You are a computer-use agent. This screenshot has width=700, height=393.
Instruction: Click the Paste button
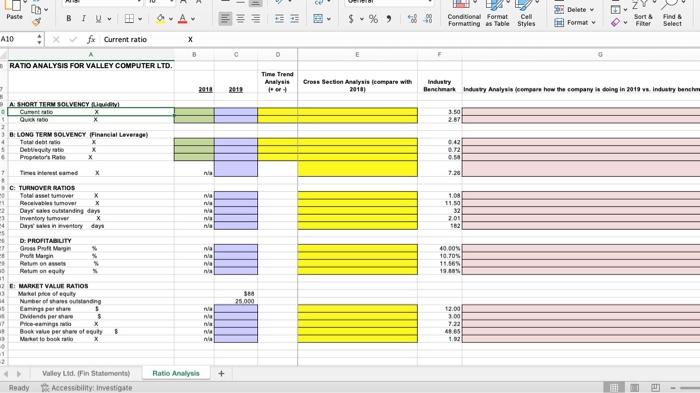click(14, 11)
